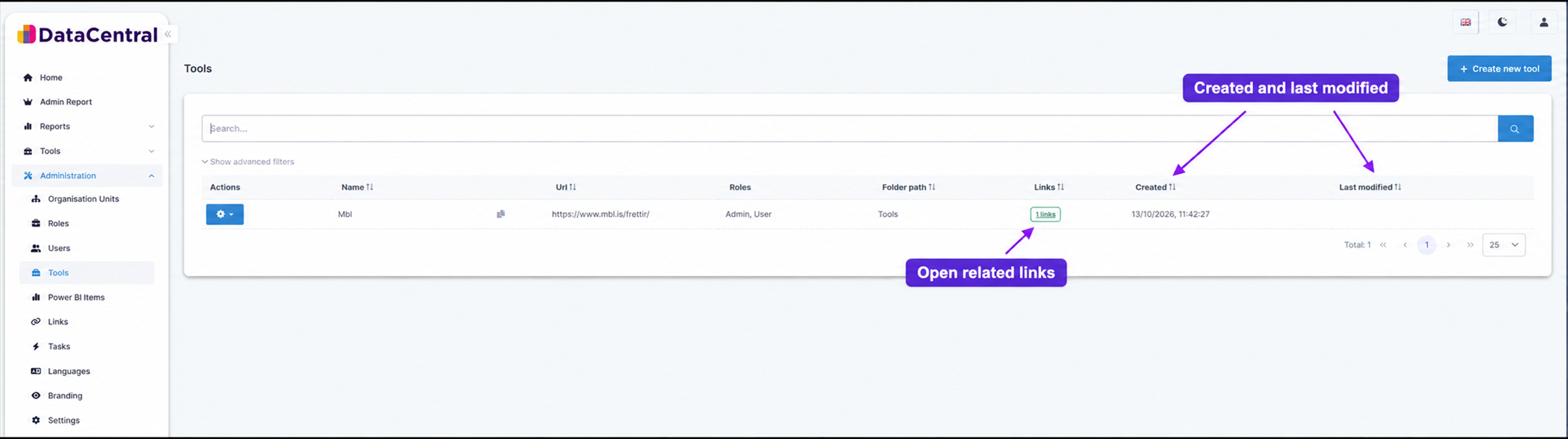This screenshot has height=439, width=1568.
Task: Click the Links chain icon
Action: [36, 322]
